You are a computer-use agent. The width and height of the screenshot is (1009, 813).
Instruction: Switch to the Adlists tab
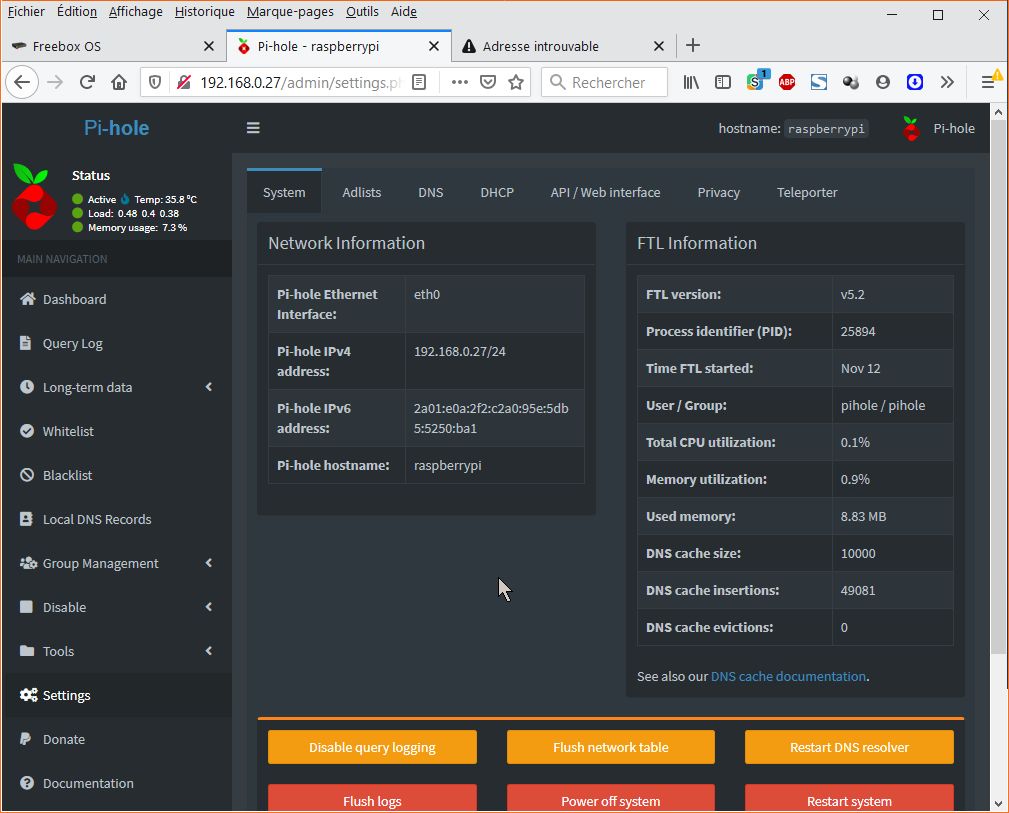[362, 192]
